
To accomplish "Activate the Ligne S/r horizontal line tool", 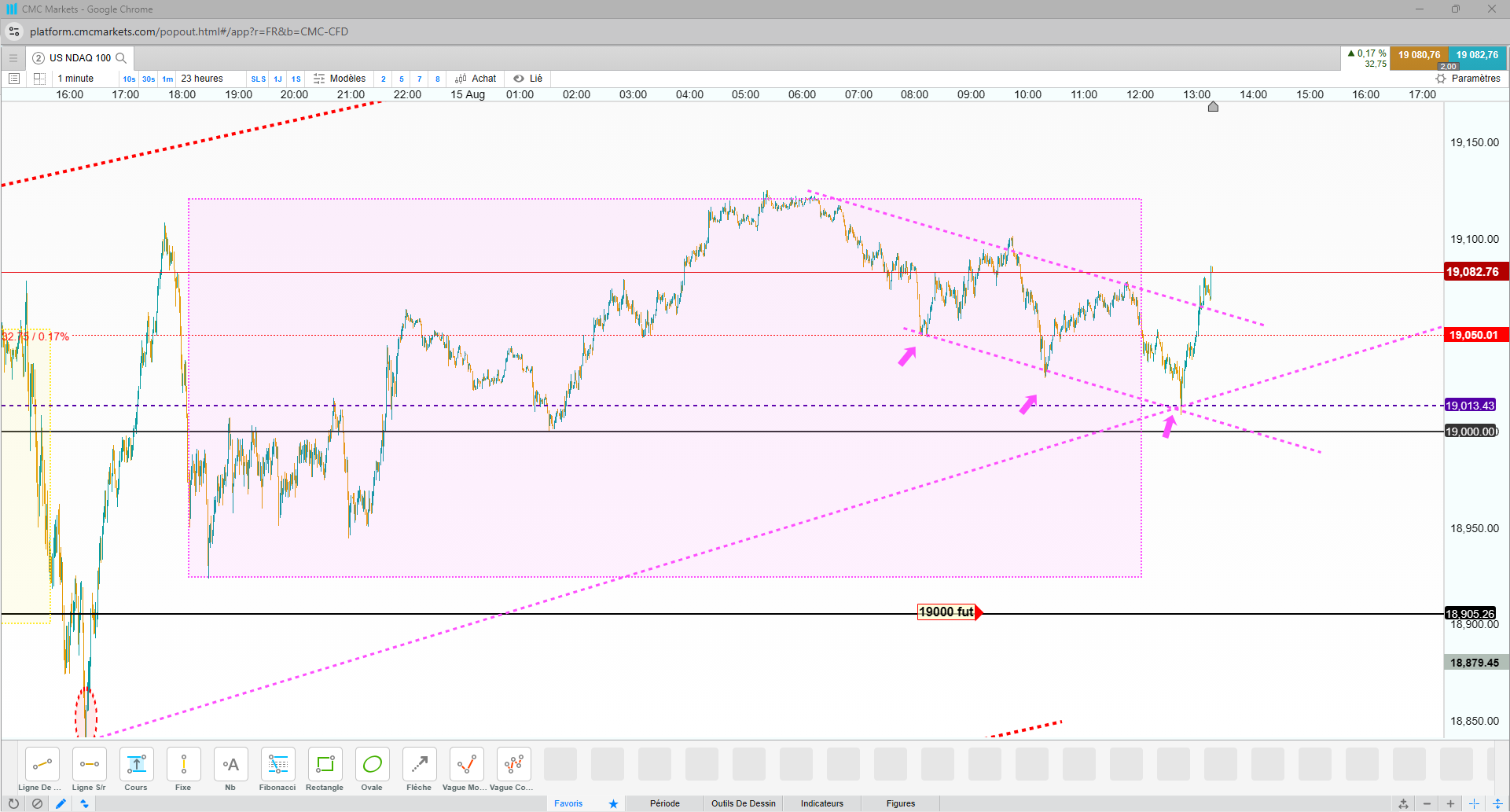I will (89, 769).
